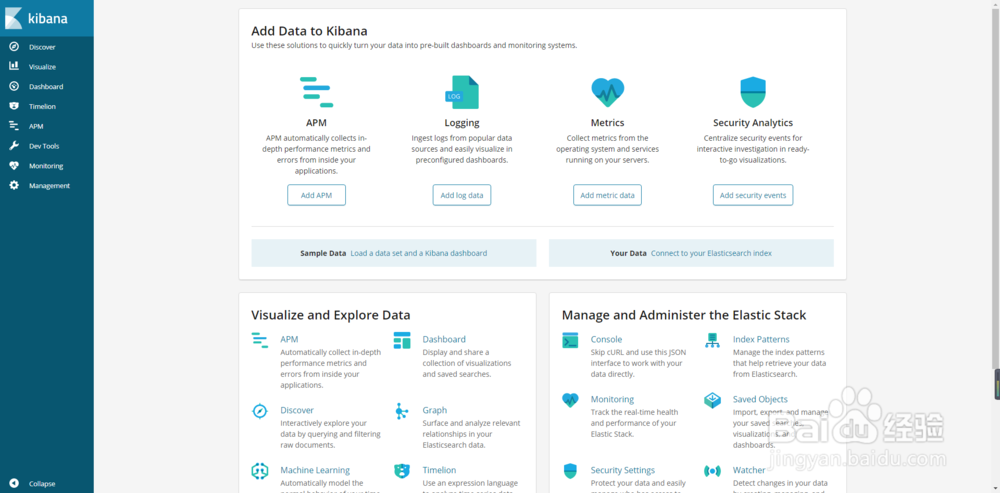
Task: Click the Kibana logo in sidebar header
Action: tap(36, 18)
